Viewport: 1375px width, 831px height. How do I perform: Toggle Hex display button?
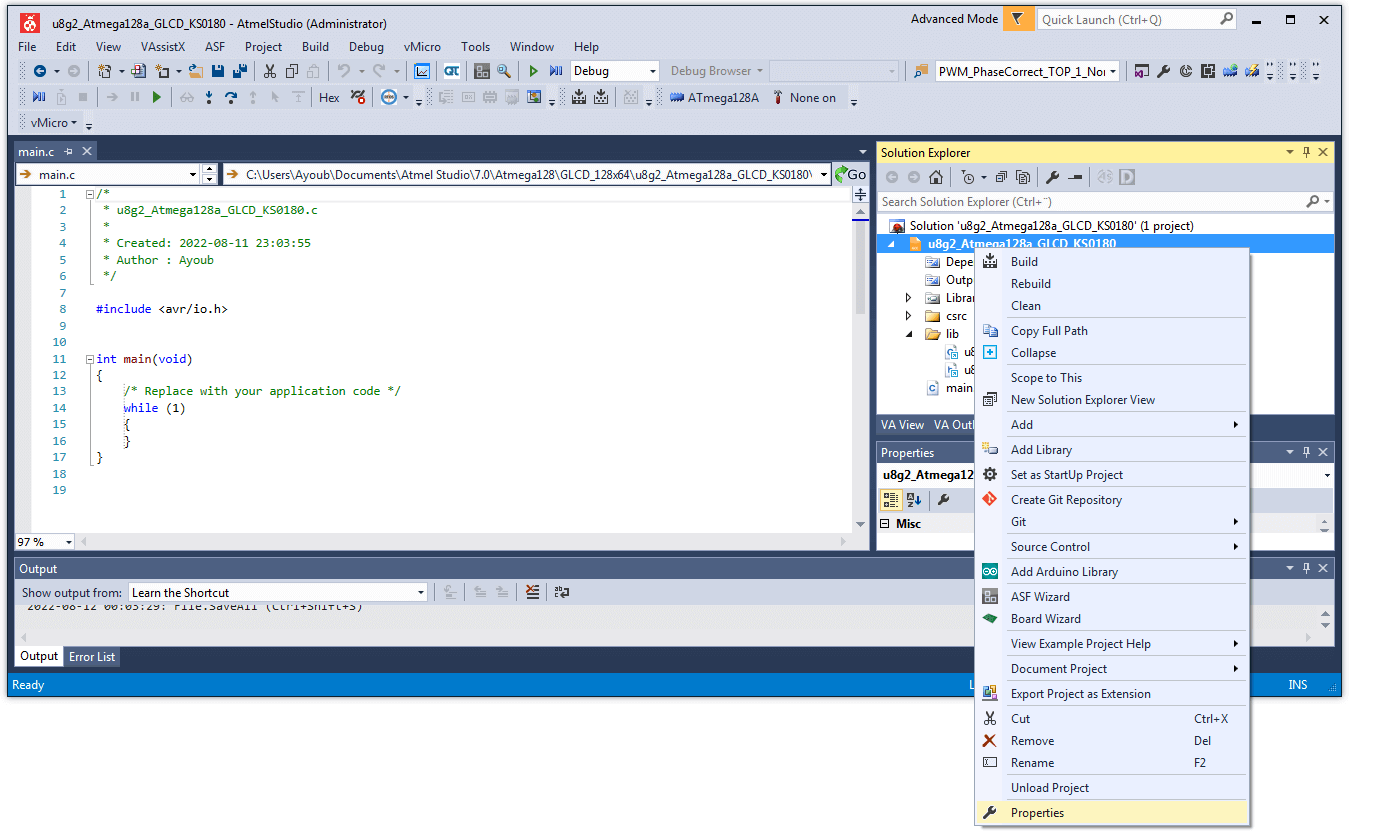click(x=329, y=97)
